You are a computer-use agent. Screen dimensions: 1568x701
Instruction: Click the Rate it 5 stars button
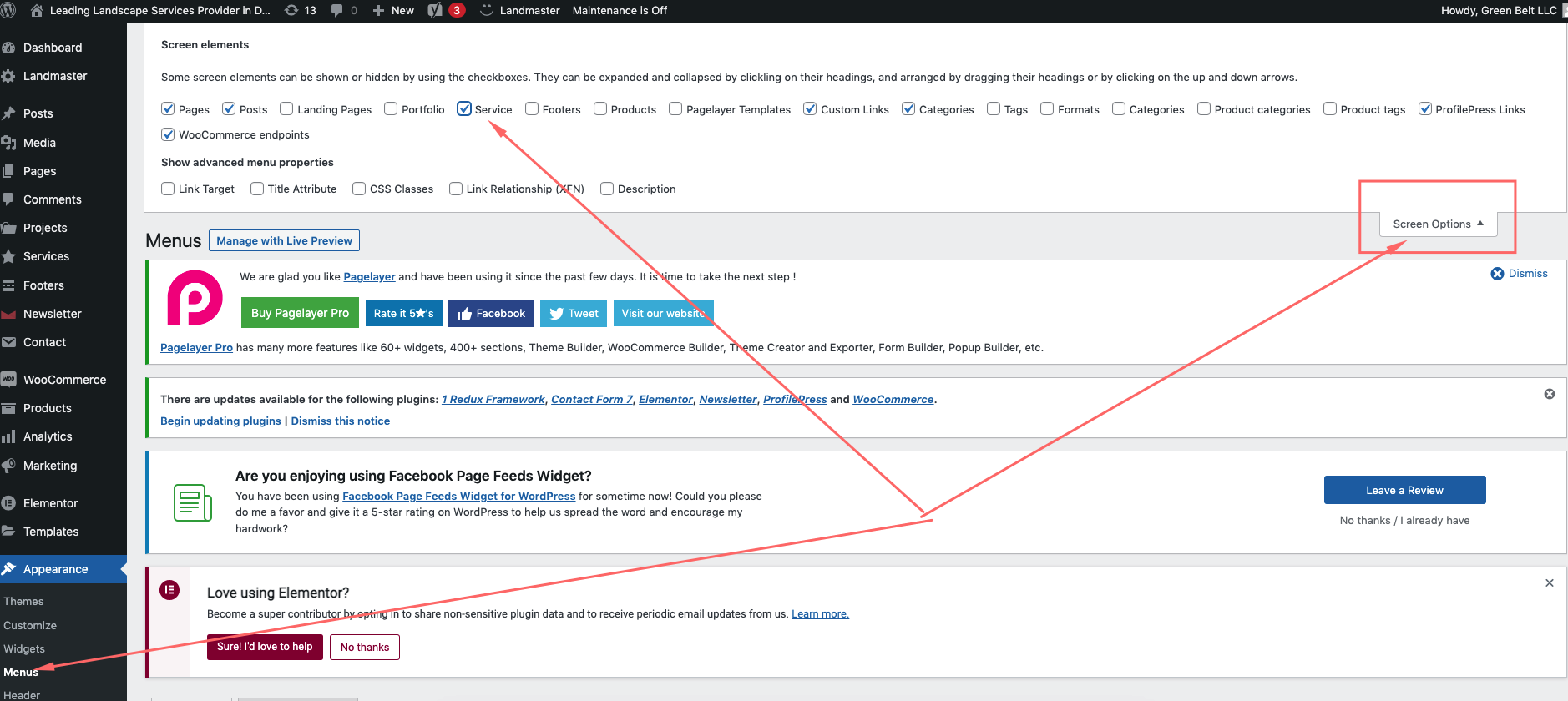[403, 313]
